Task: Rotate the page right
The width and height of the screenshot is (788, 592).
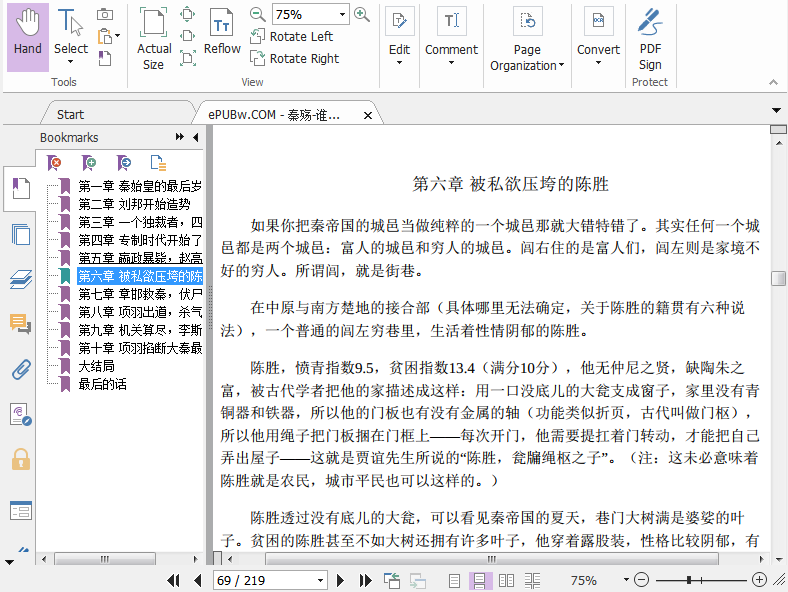Action: click(294, 59)
